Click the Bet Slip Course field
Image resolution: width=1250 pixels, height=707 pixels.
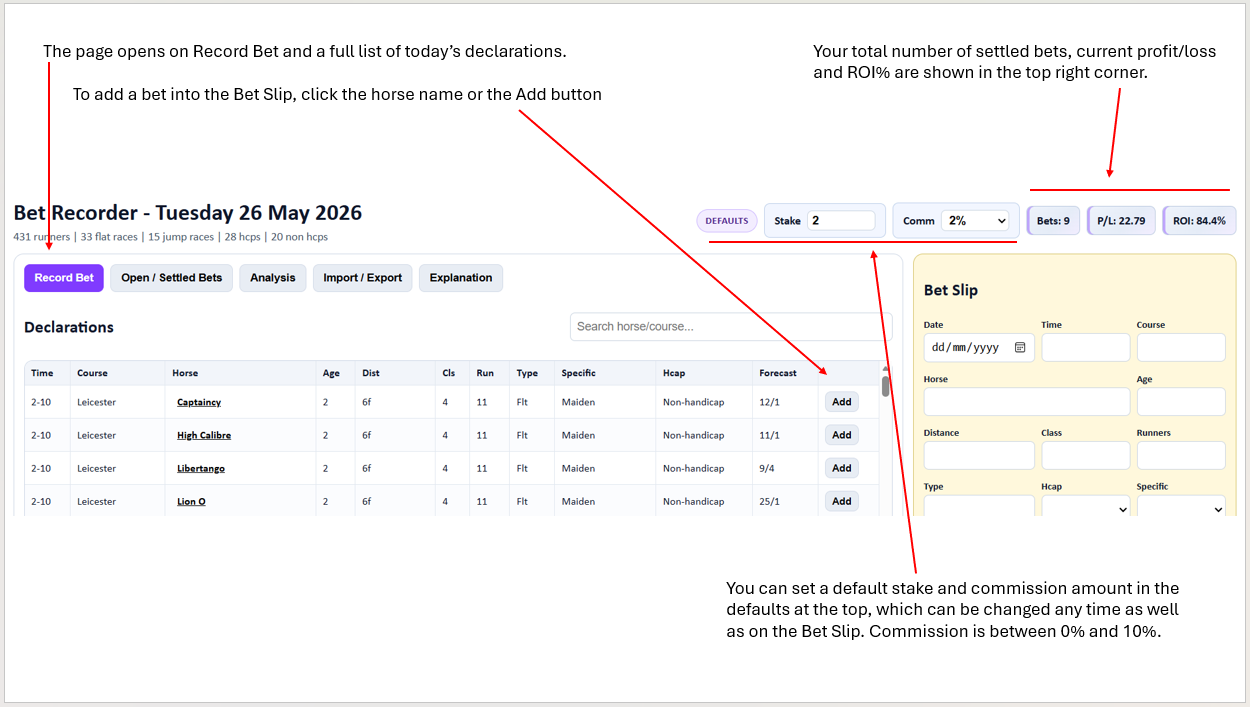click(x=1181, y=348)
